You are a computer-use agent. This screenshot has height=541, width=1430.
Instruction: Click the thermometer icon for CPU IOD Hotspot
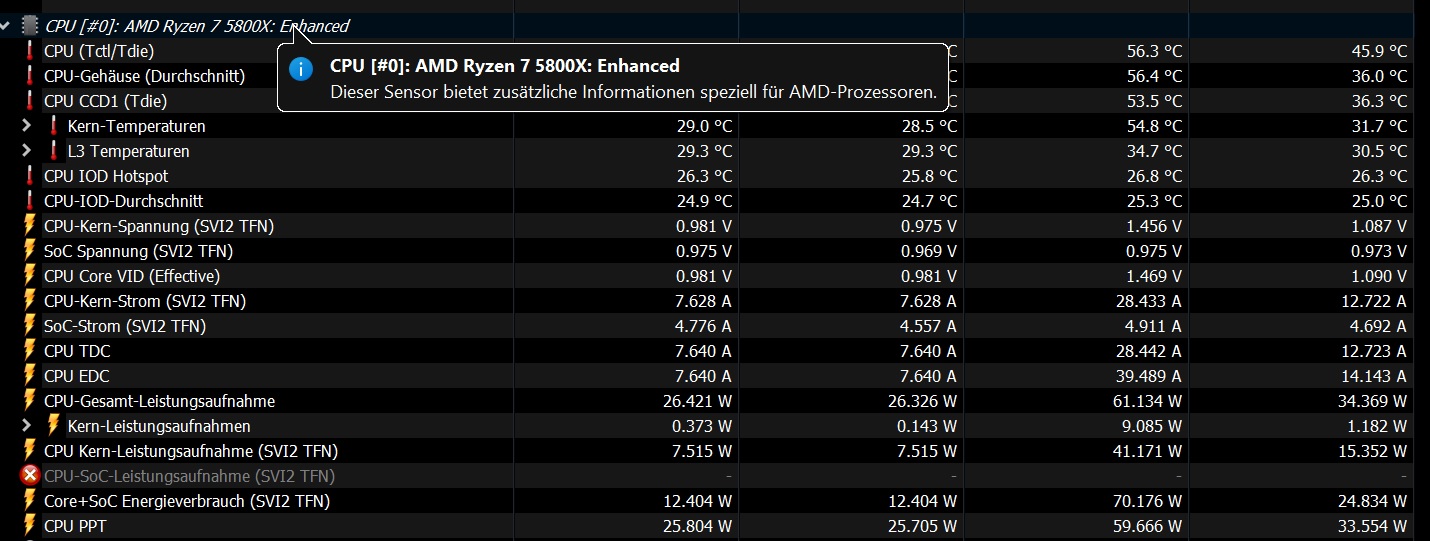pyautogui.click(x=30, y=175)
